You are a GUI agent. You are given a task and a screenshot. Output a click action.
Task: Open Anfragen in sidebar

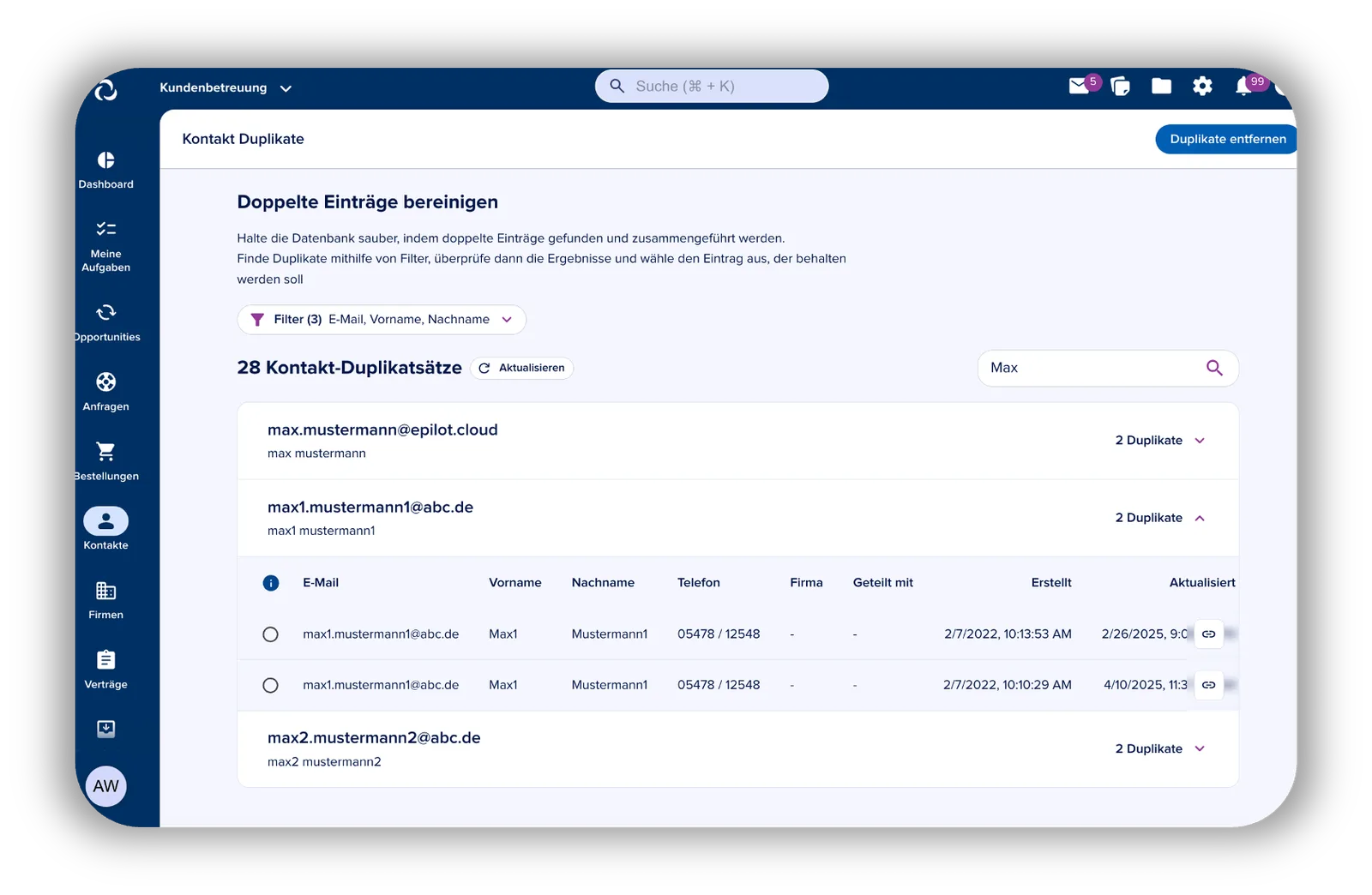pyautogui.click(x=106, y=392)
